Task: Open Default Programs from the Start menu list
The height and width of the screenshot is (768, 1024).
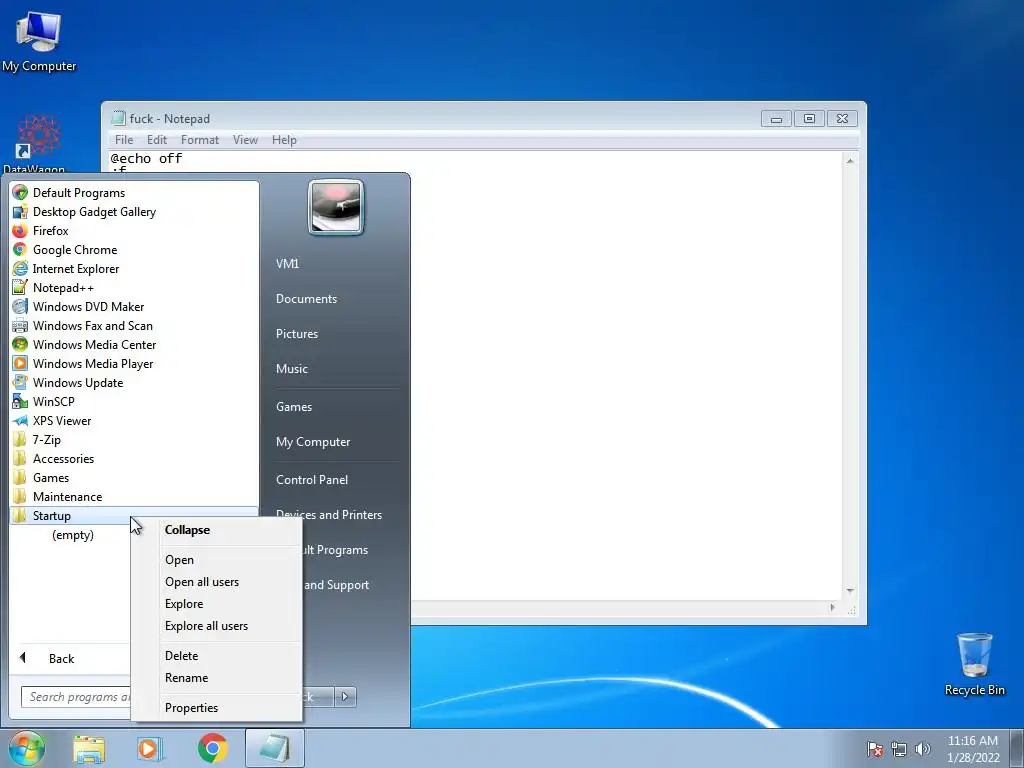Action: (x=134, y=193)
